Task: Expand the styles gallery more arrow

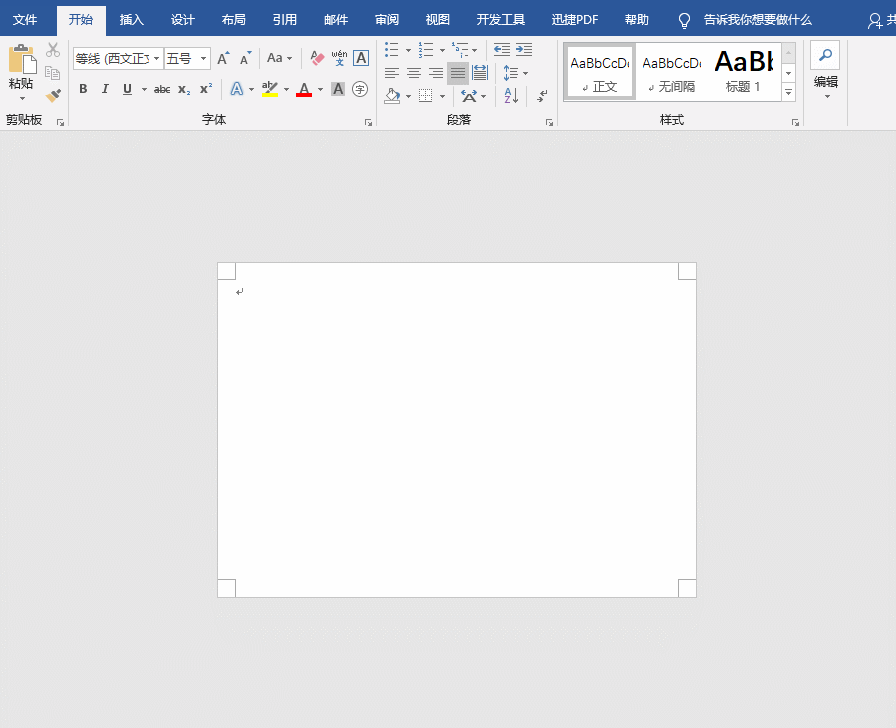Action: click(789, 91)
